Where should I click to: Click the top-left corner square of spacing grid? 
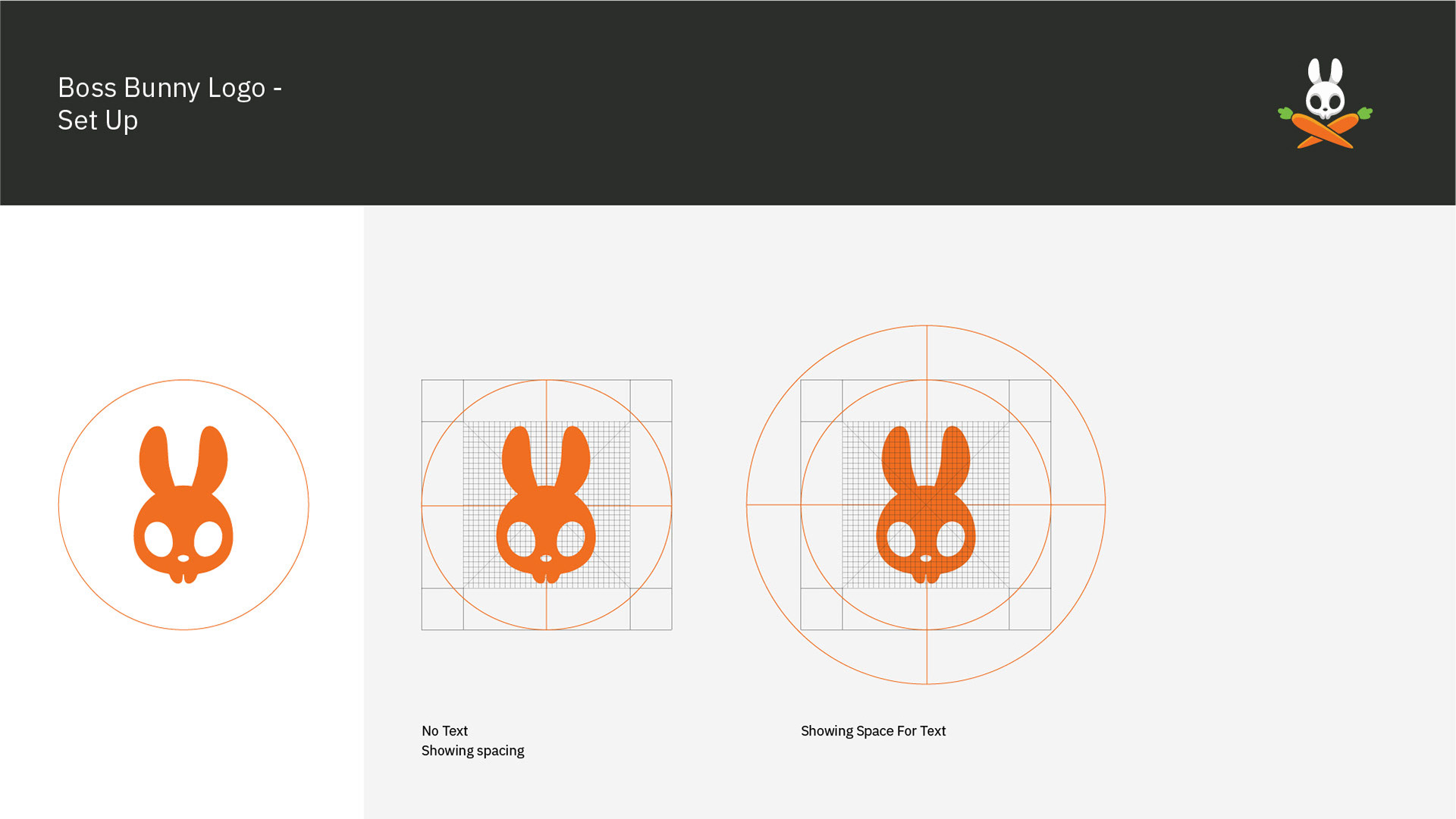(442, 400)
